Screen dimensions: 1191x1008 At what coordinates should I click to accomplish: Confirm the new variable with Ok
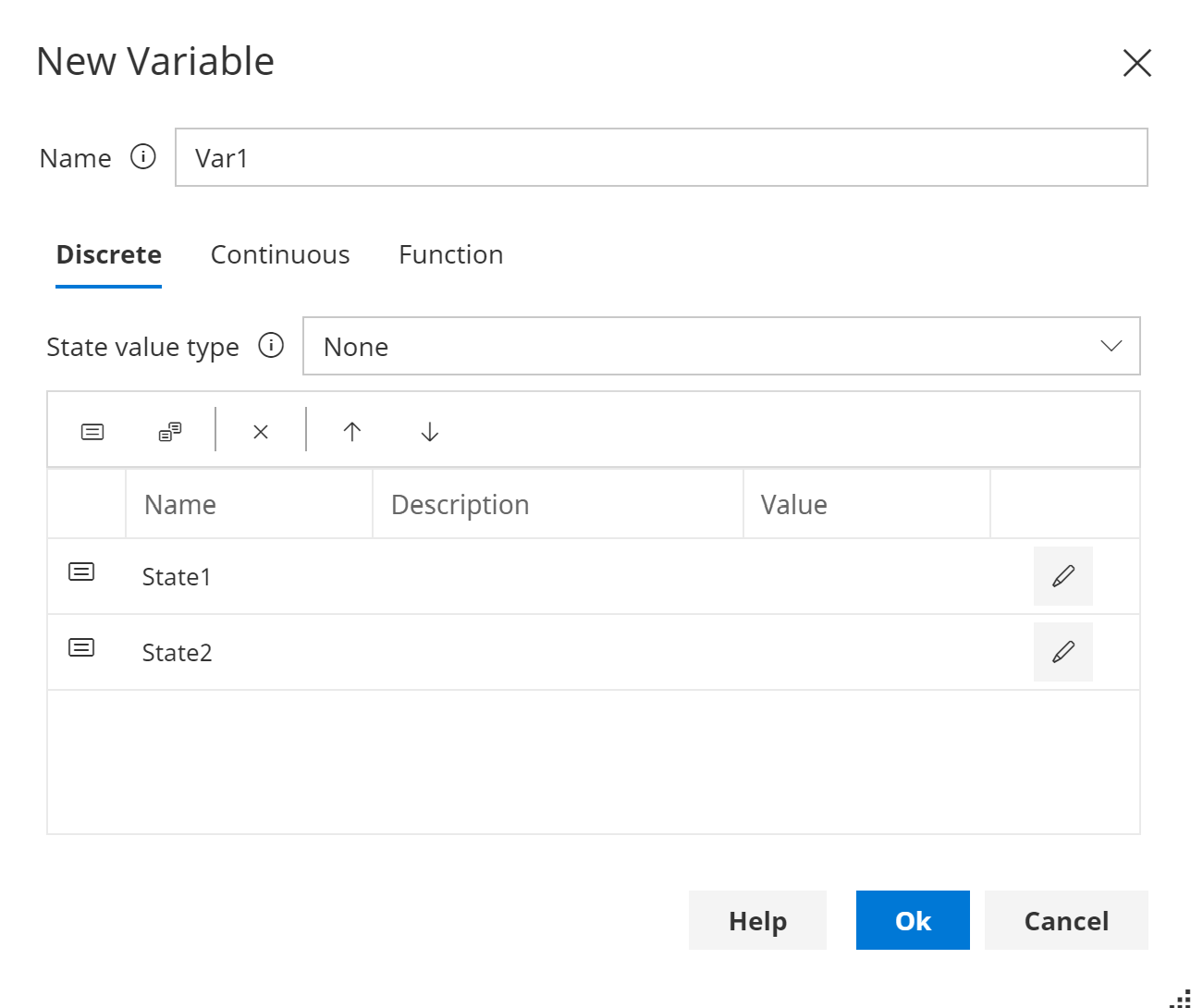coord(912,920)
